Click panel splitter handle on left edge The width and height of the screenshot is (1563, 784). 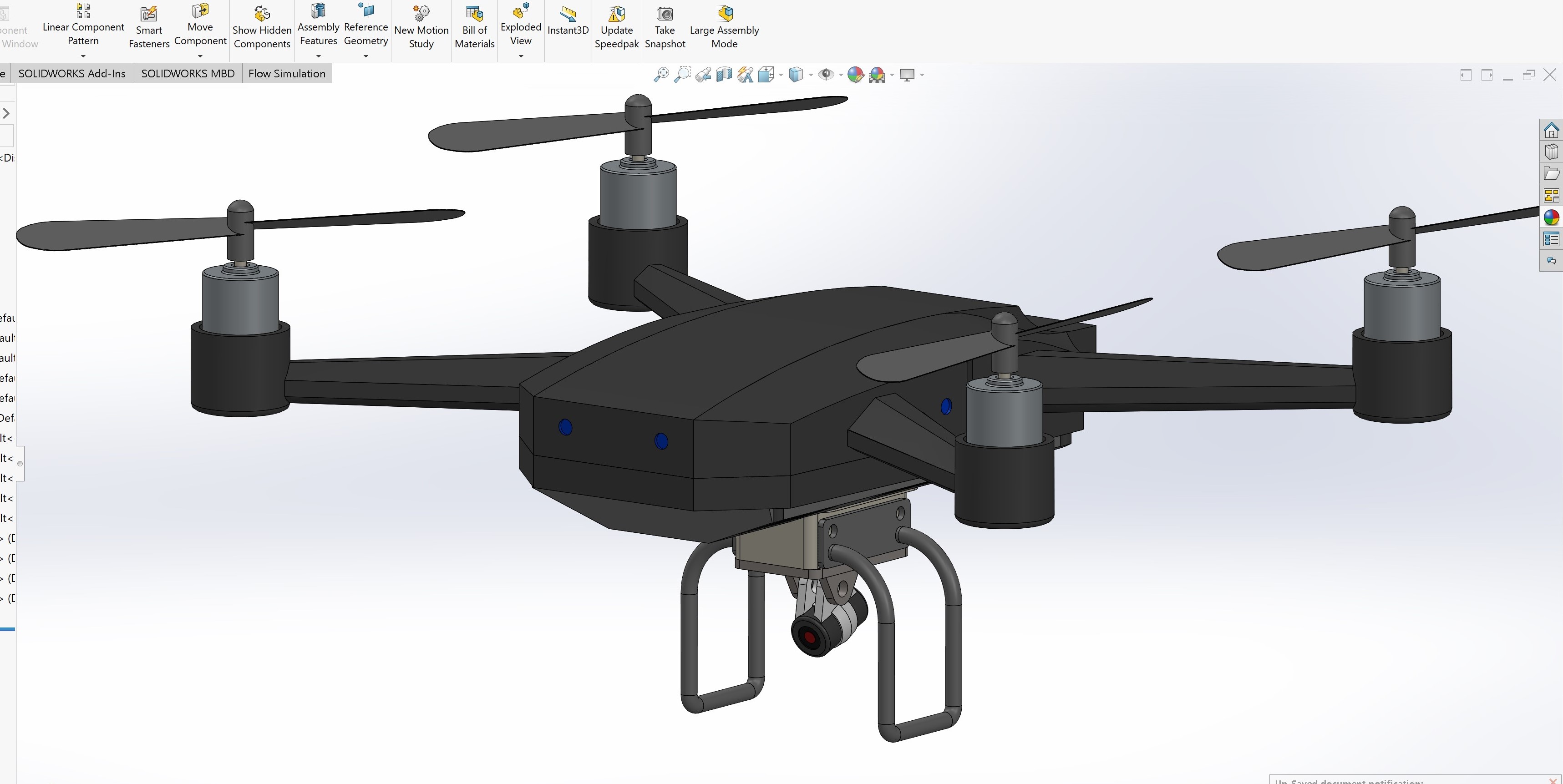click(20, 464)
